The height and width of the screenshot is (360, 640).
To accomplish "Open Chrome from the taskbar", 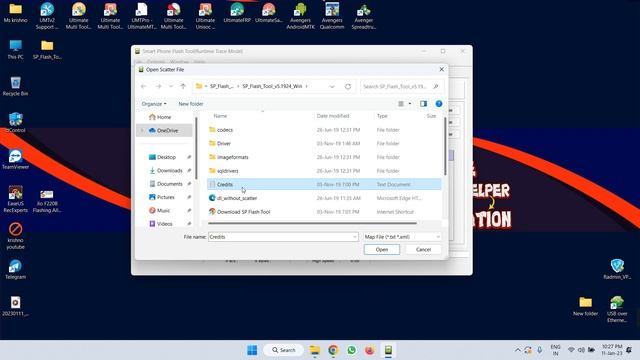I will (333, 350).
